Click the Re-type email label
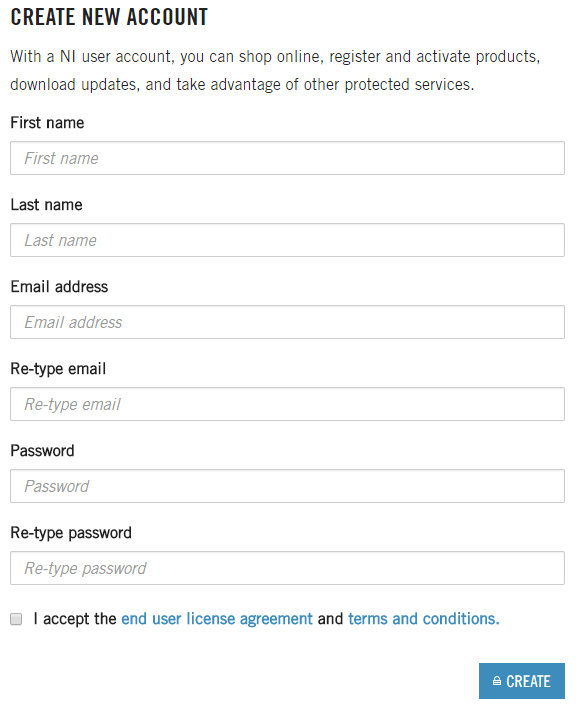This screenshot has height=711, width=584. 58,369
